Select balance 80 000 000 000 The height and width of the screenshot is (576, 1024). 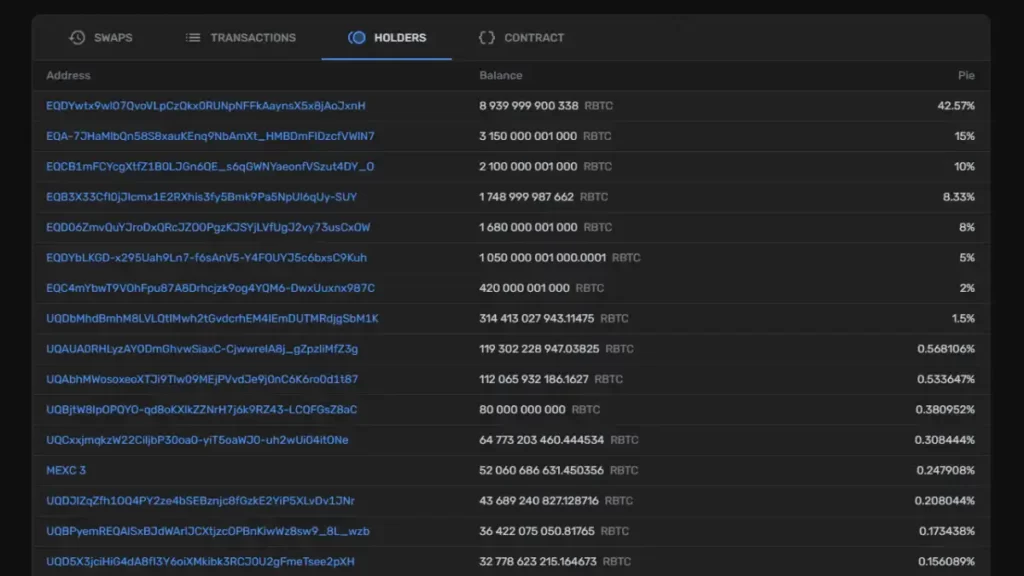click(522, 409)
